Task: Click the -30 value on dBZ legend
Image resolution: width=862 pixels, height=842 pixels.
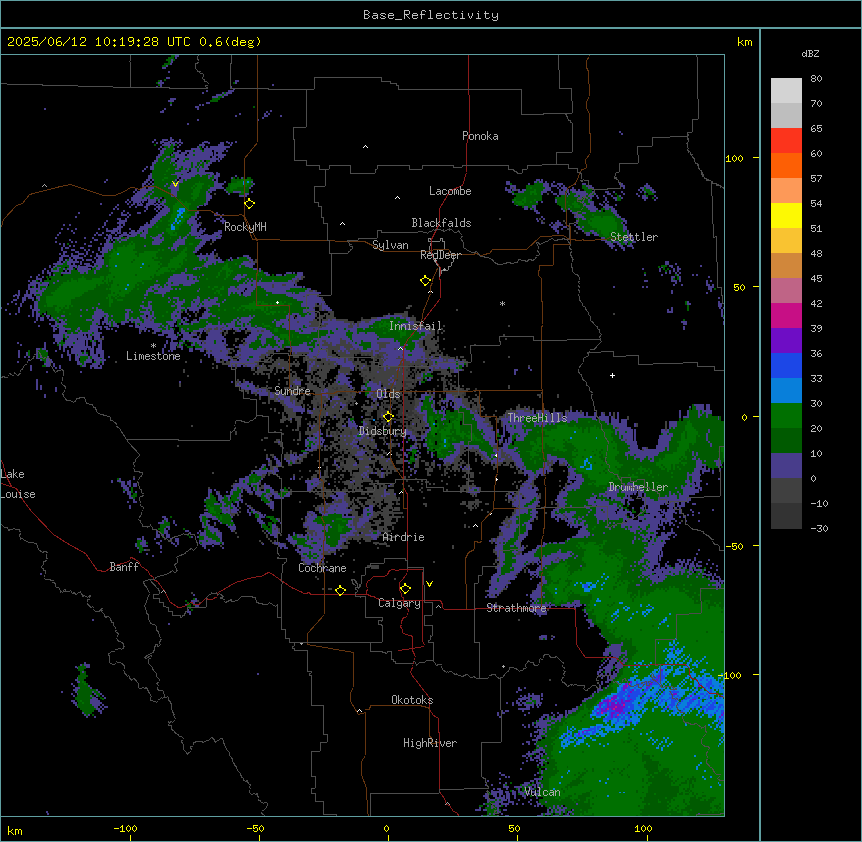Action: (819, 528)
